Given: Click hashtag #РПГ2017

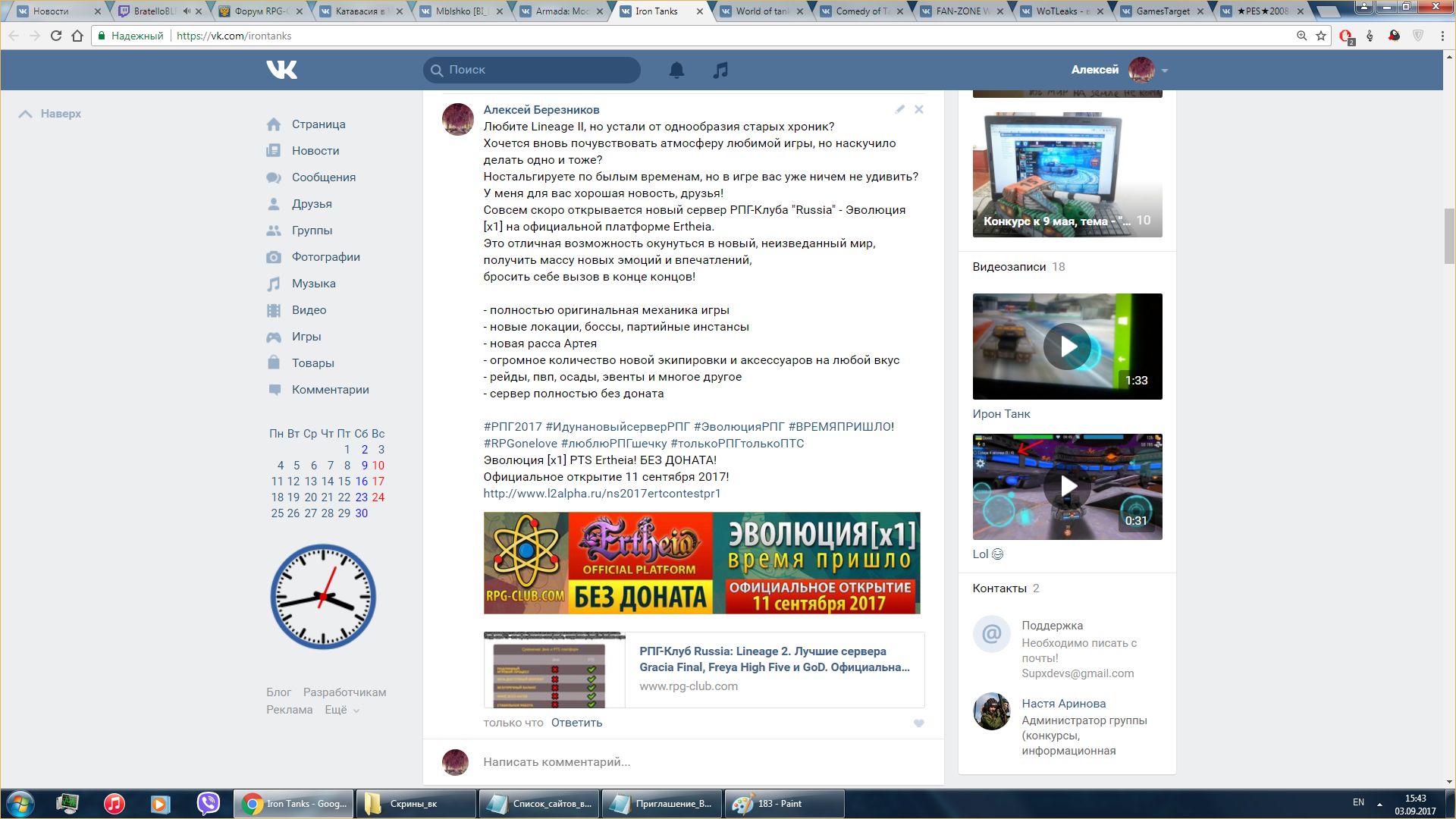Looking at the screenshot, I should [x=513, y=427].
